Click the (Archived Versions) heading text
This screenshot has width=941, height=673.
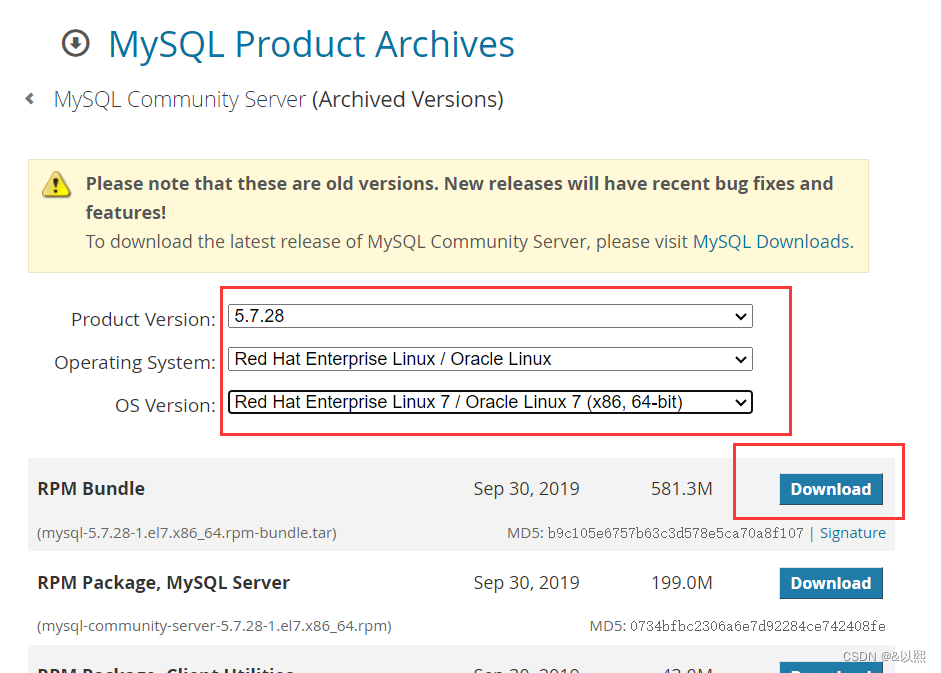pyautogui.click(x=407, y=99)
